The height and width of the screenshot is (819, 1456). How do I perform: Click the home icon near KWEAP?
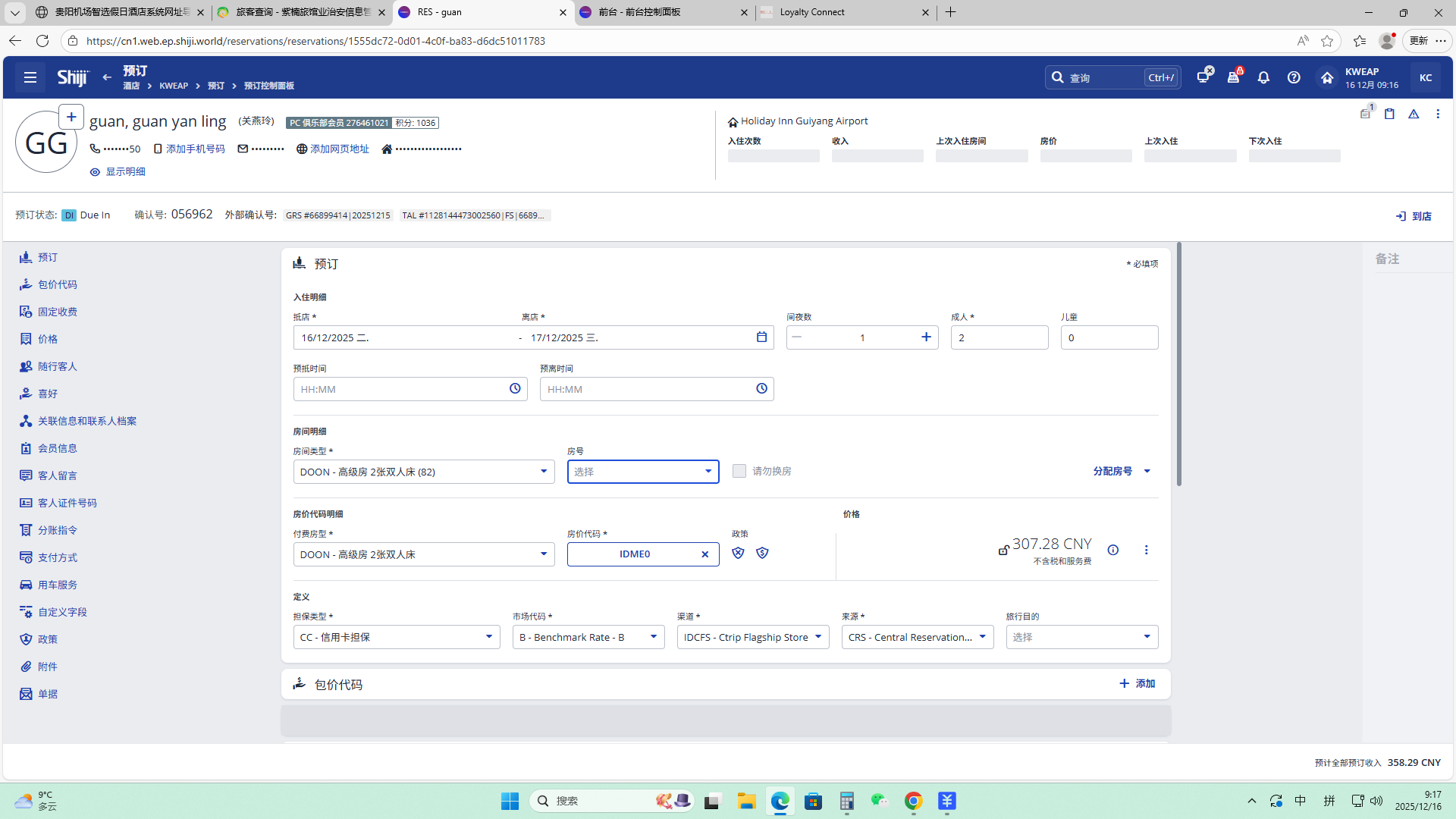1327,77
